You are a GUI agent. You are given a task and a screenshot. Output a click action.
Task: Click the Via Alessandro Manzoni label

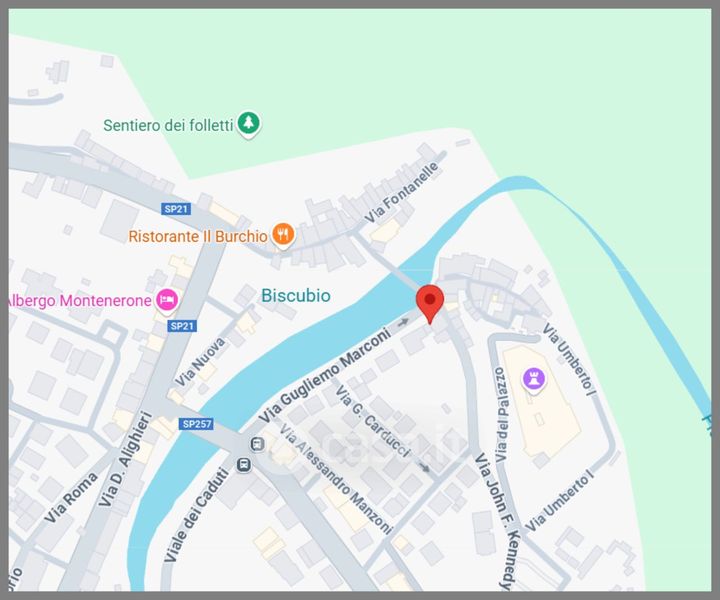[x=336, y=479]
